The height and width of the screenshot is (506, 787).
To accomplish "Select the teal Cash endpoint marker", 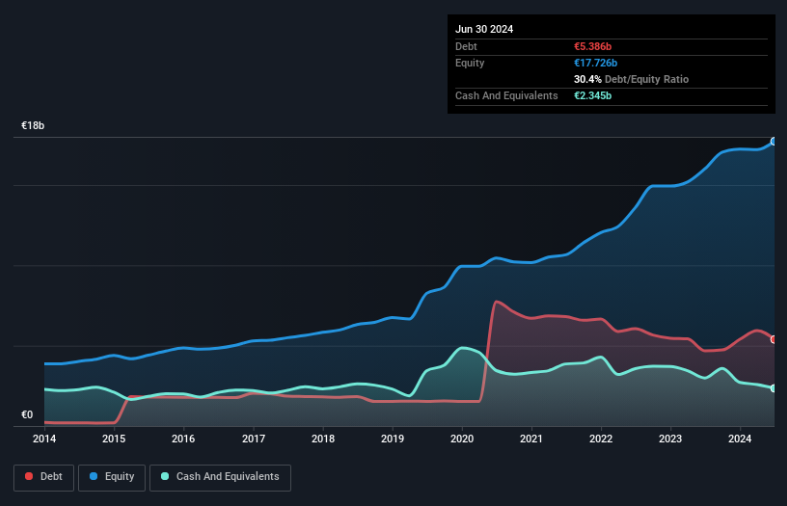I will point(774,388).
